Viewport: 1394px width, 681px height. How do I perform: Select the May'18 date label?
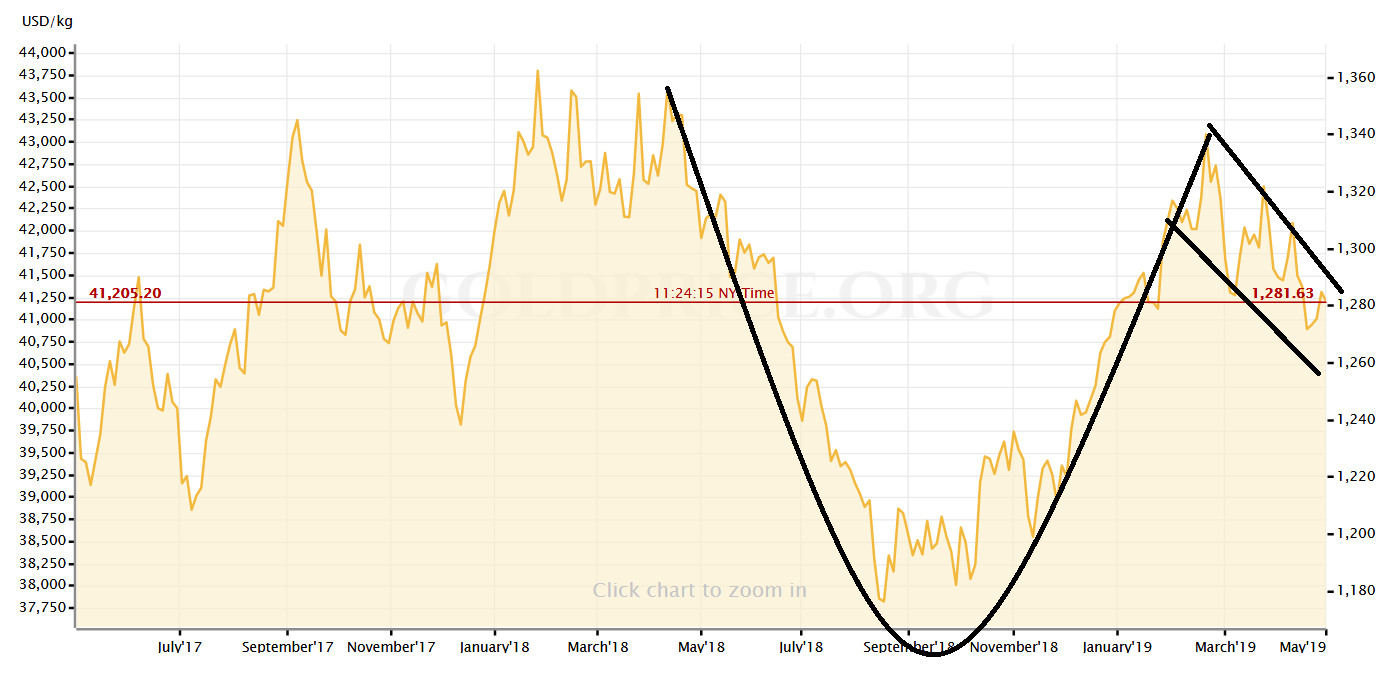point(701,647)
